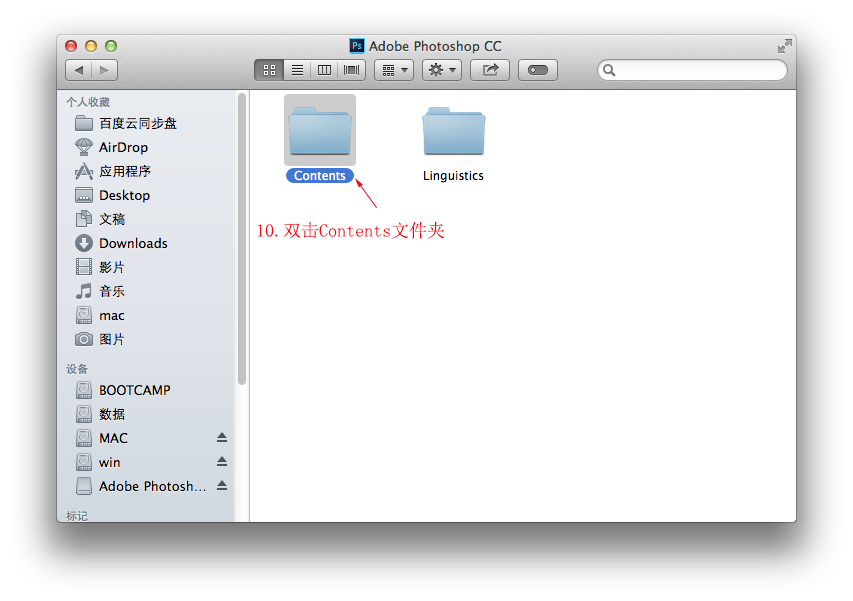Click the Share toolbar button
This screenshot has width=853, height=601.
(490, 70)
